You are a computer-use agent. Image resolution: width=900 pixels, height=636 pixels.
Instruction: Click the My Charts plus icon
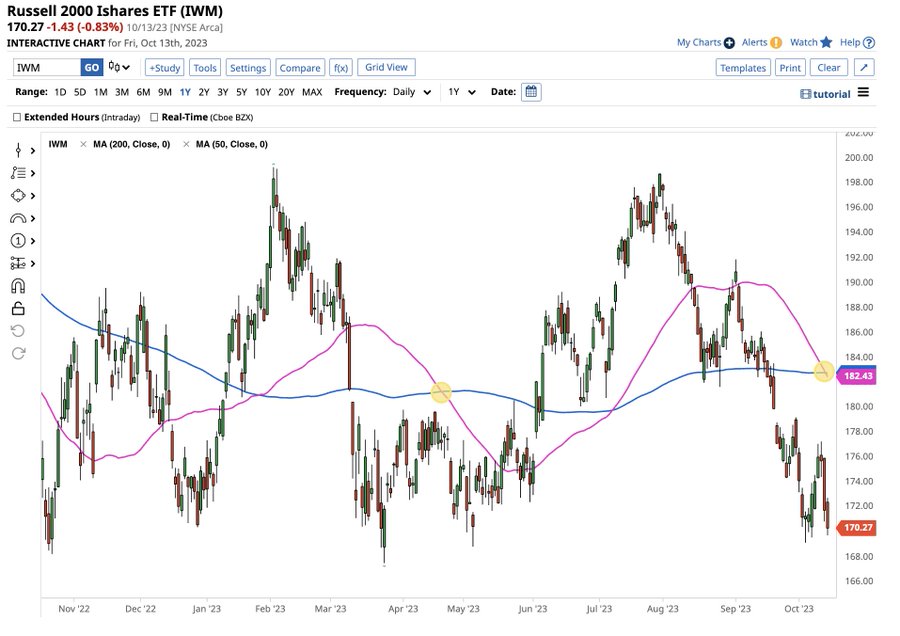pos(729,42)
